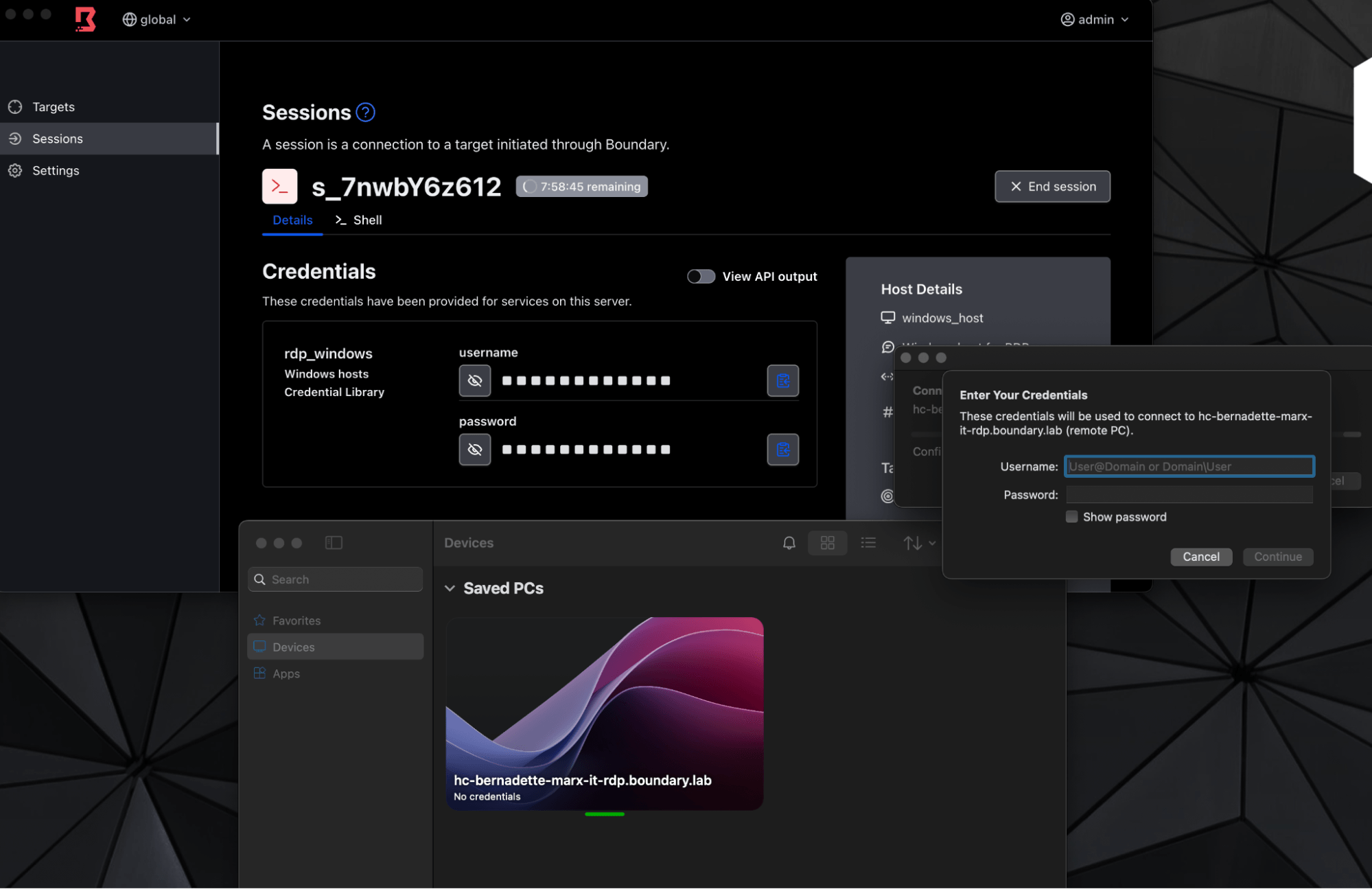
Task: Toggle the Remote Desktop sidebar icon
Action: click(x=334, y=543)
